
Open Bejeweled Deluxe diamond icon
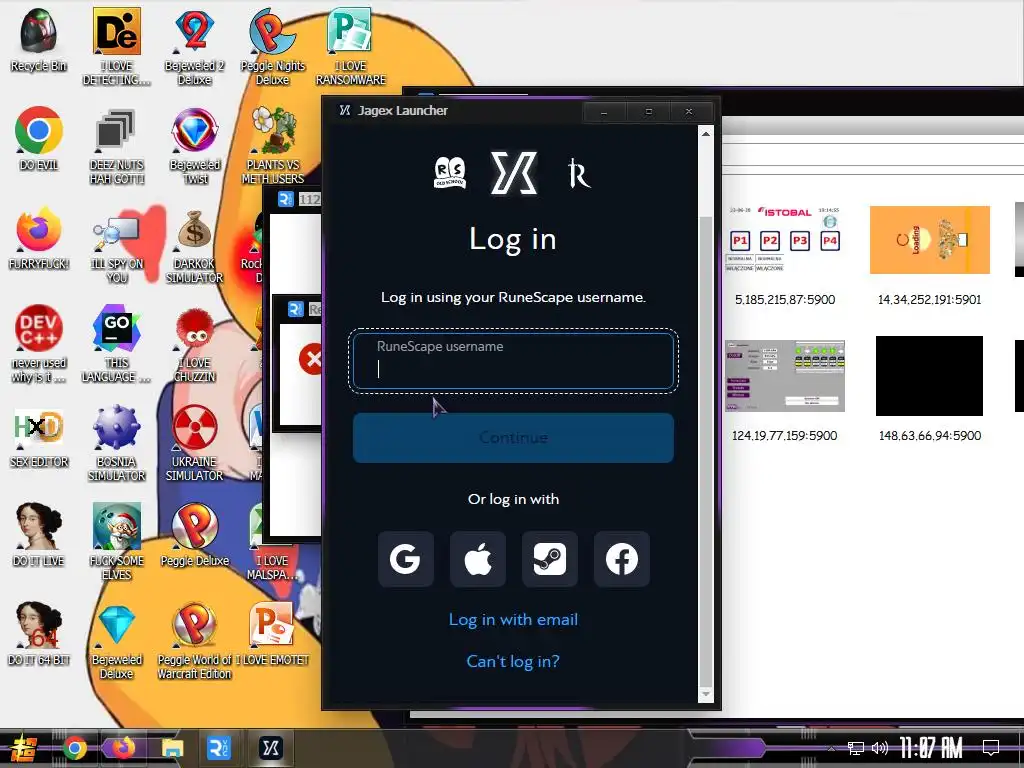[x=116, y=640]
